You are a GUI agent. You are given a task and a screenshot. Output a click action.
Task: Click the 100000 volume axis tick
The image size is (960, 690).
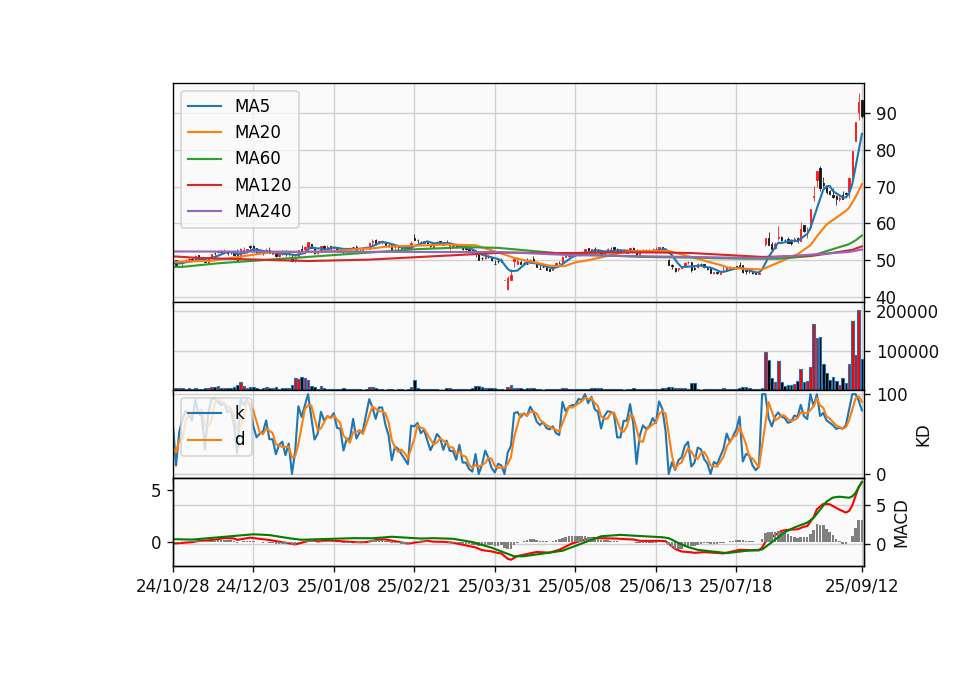tap(907, 352)
